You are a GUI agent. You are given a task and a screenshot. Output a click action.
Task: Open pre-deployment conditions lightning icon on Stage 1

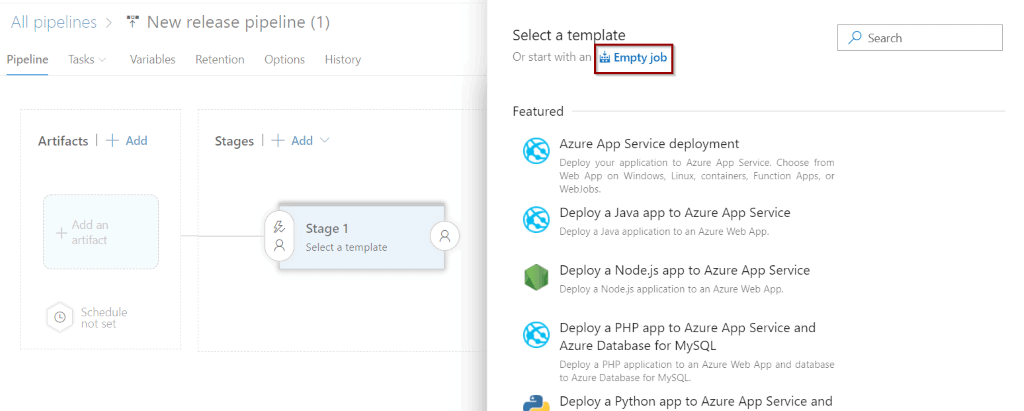tap(280, 227)
